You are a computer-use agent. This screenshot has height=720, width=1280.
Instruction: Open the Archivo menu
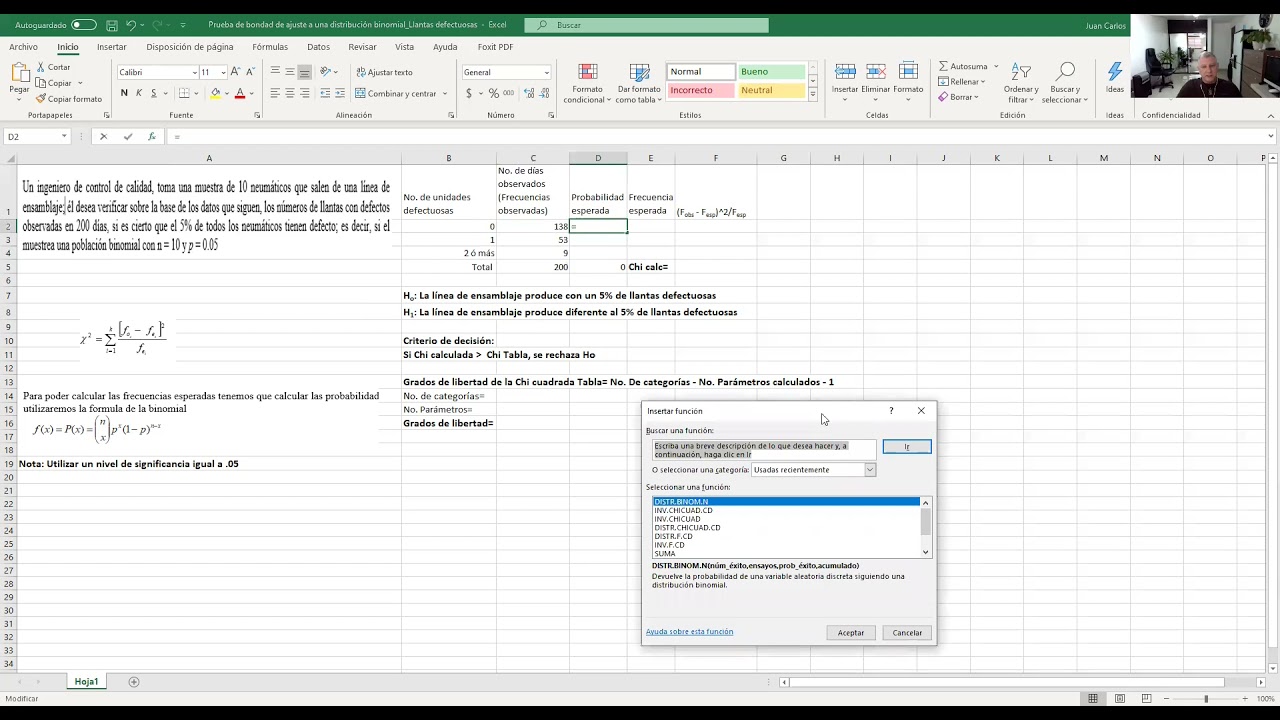pyautogui.click(x=23, y=47)
